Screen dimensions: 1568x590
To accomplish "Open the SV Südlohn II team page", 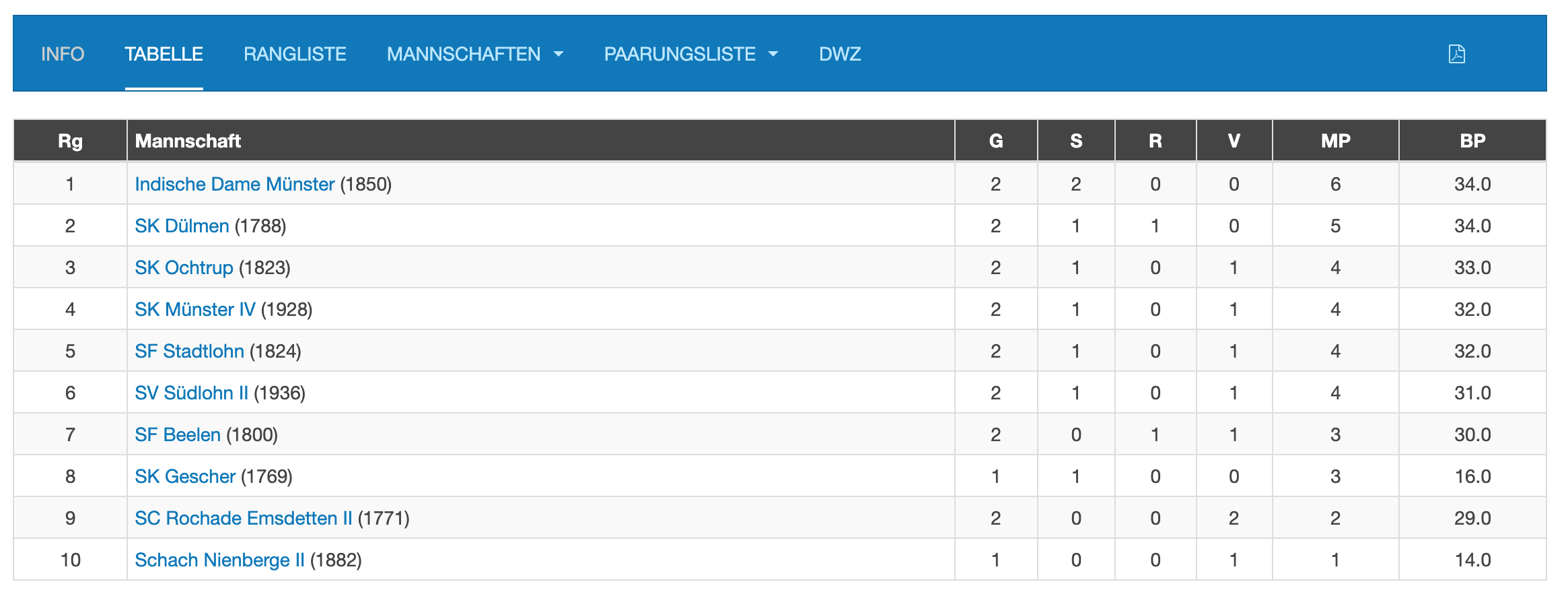I will point(191,393).
